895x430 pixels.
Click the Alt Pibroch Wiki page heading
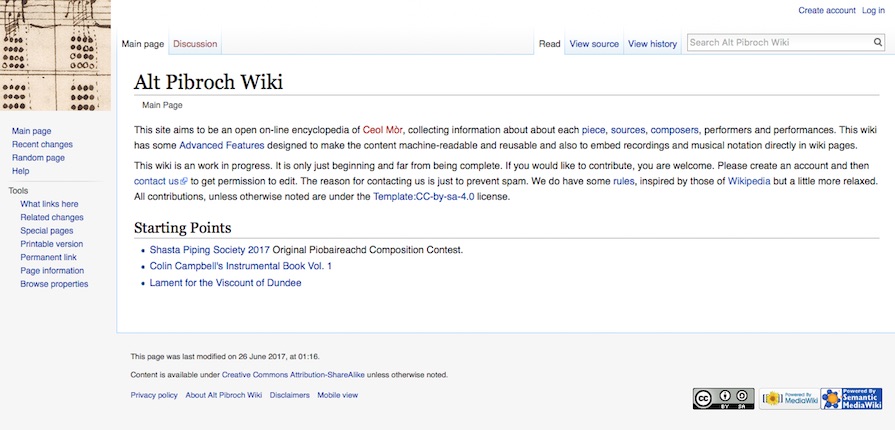(x=208, y=82)
